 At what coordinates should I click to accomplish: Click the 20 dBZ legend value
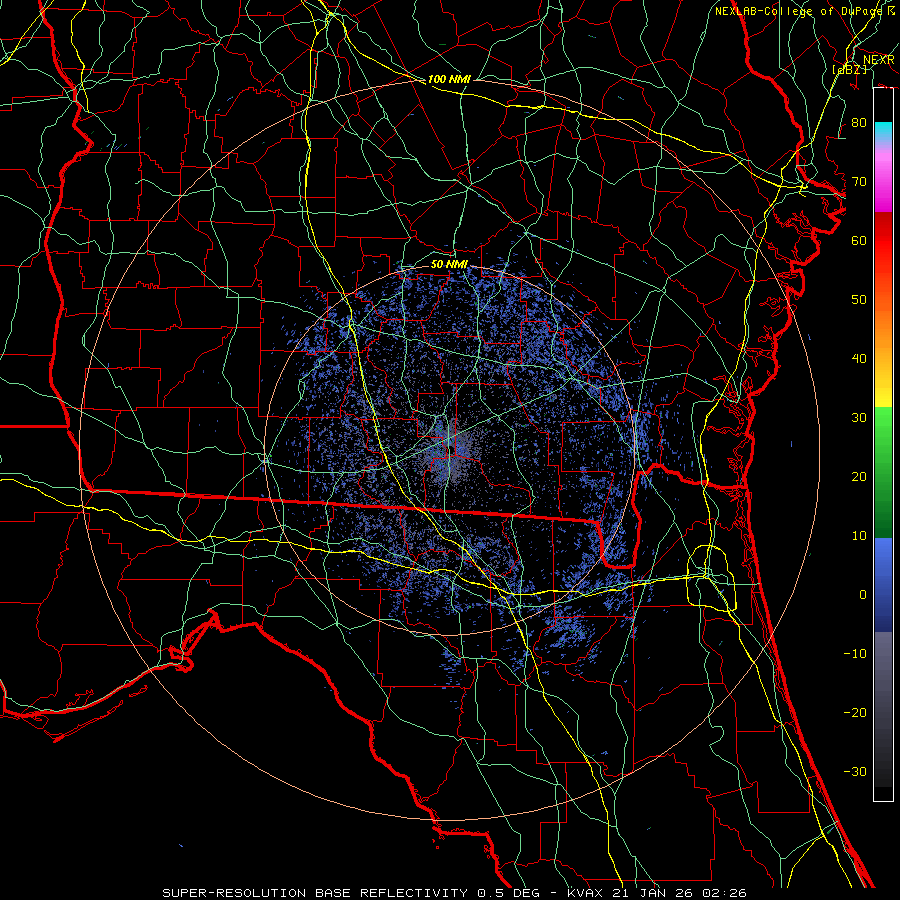click(x=859, y=476)
